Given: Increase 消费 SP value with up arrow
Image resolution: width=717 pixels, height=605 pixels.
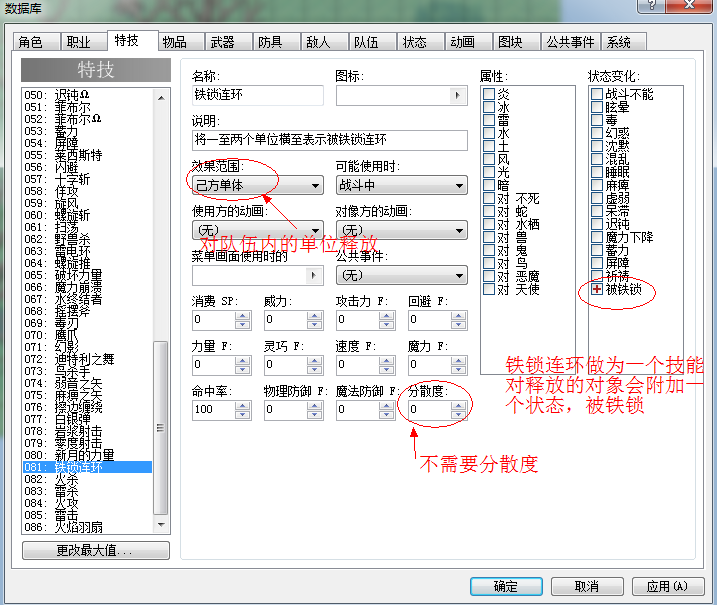Looking at the screenshot, I should tap(242, 316).
